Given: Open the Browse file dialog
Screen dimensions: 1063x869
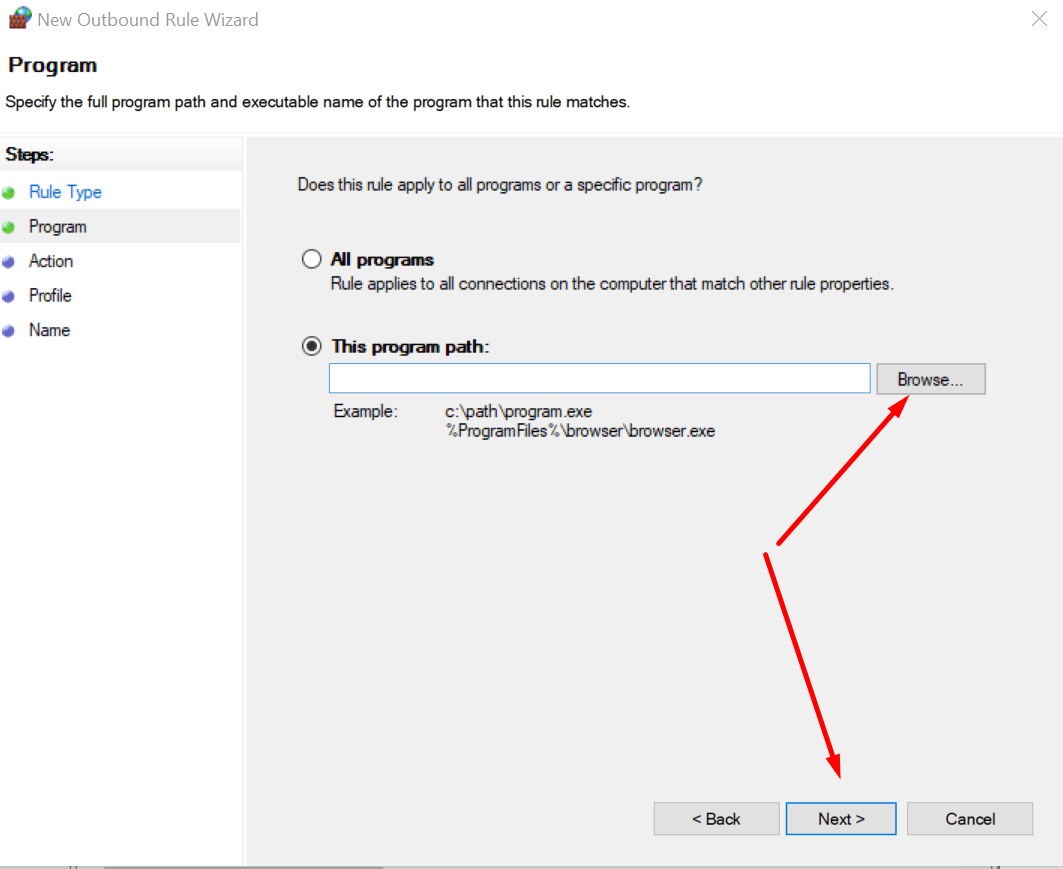Looking at the screenshot, I should (930, 379).
